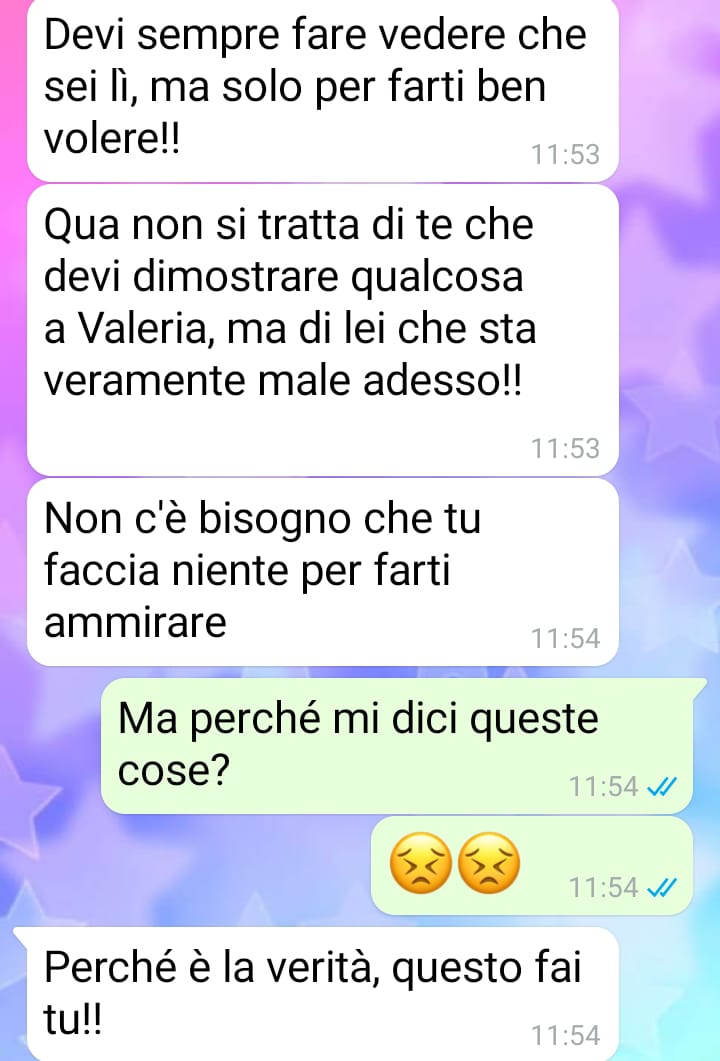Tap the first angry face emoji
Image resolution: width=720 pixels, height=1061 pixels.
(x=421, y=863)
